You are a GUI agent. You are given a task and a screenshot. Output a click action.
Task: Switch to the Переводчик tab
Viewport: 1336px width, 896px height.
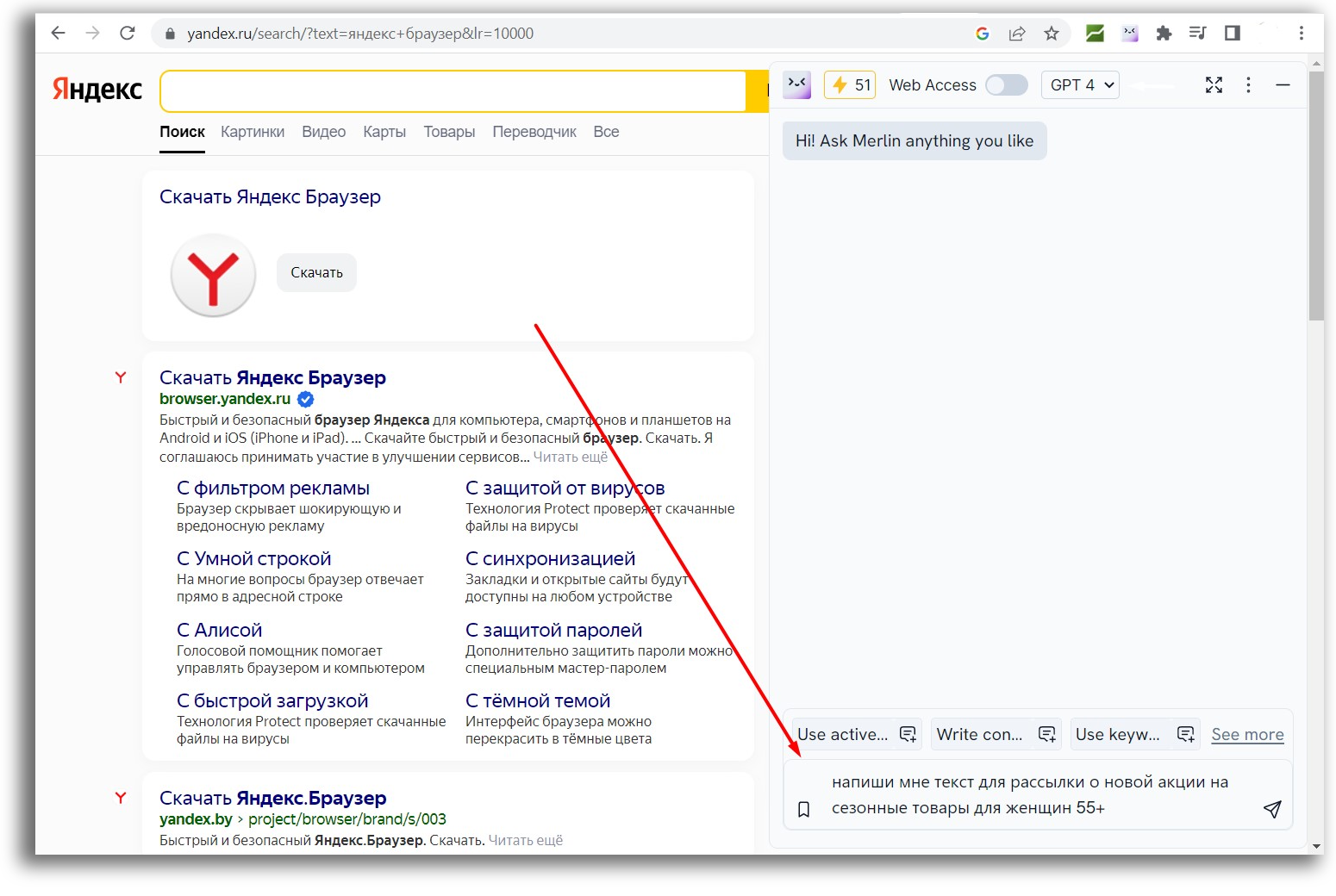(534, 132)
